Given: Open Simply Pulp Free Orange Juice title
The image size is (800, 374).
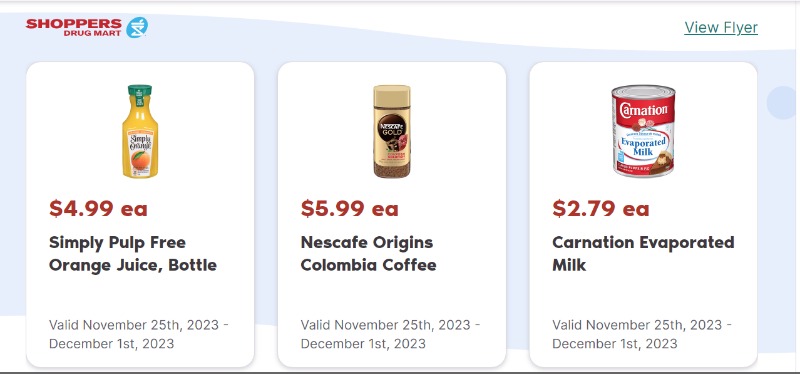Looking at the screenshot, I should point(133,254).
